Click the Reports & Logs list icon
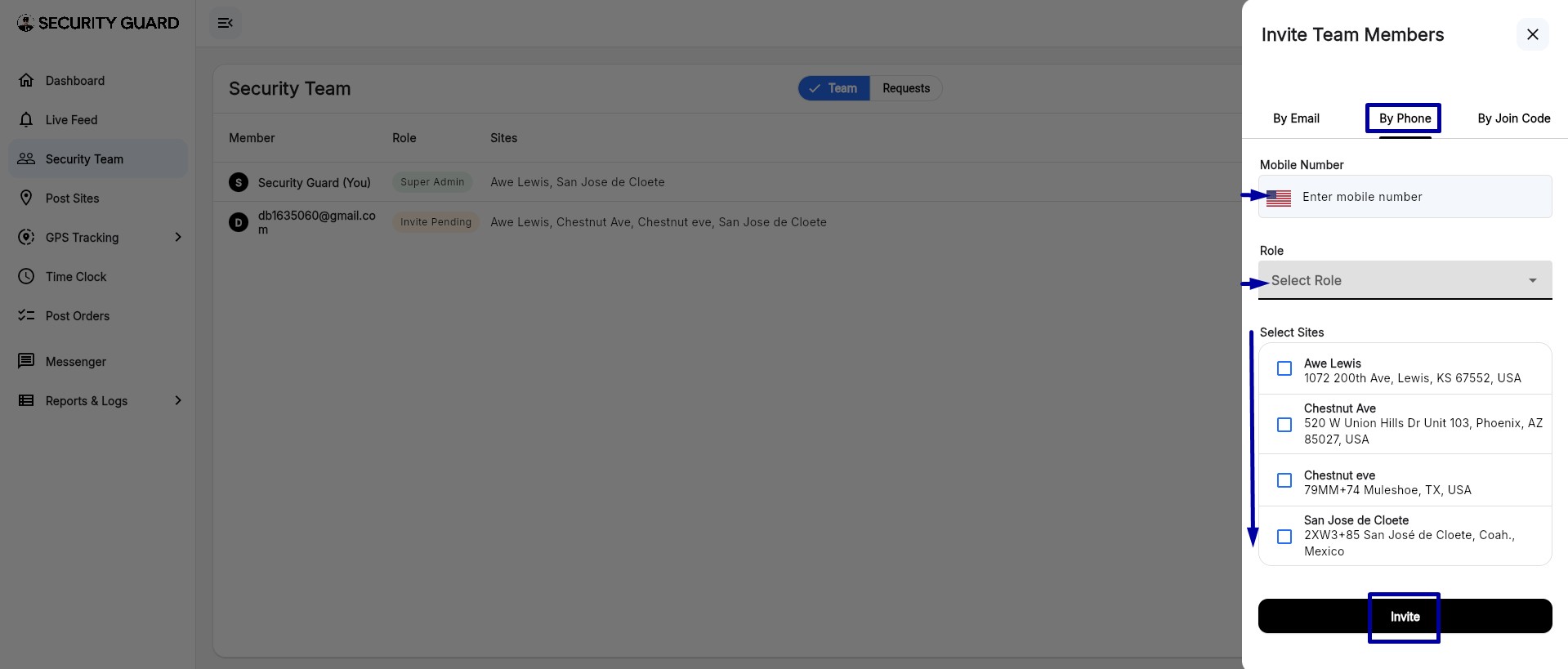Image resolution: width=1568 pixels, height=669 pixels. point(26,400)
